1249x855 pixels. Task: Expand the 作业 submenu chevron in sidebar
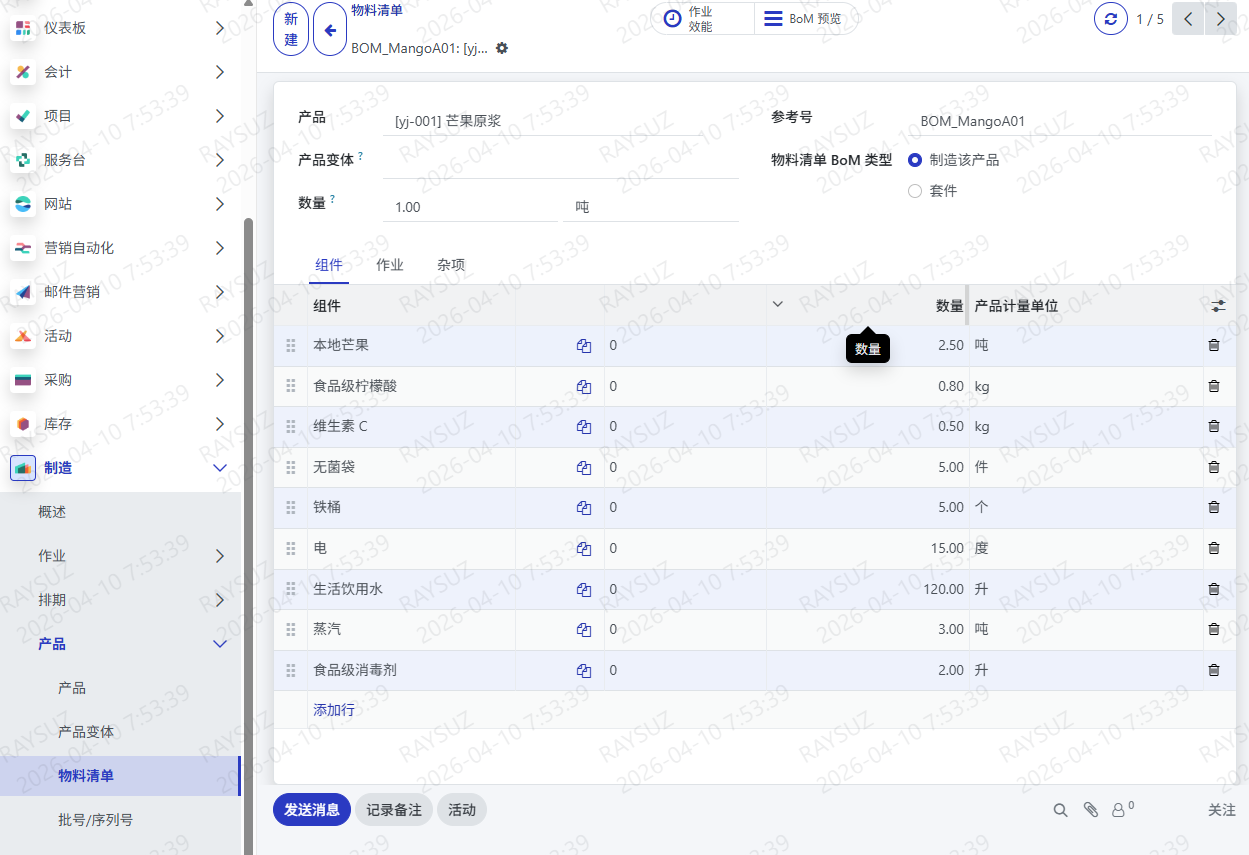[x=220, y=556]
